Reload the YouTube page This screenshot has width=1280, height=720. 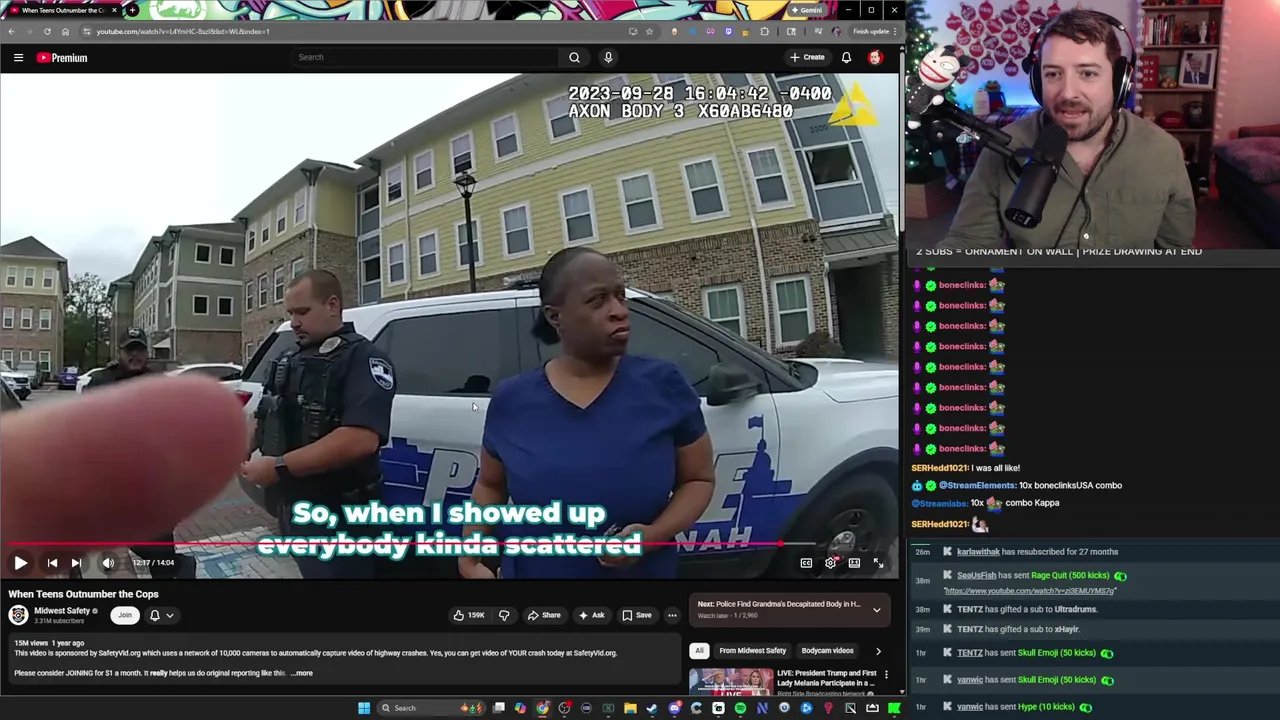coord(47,31)
